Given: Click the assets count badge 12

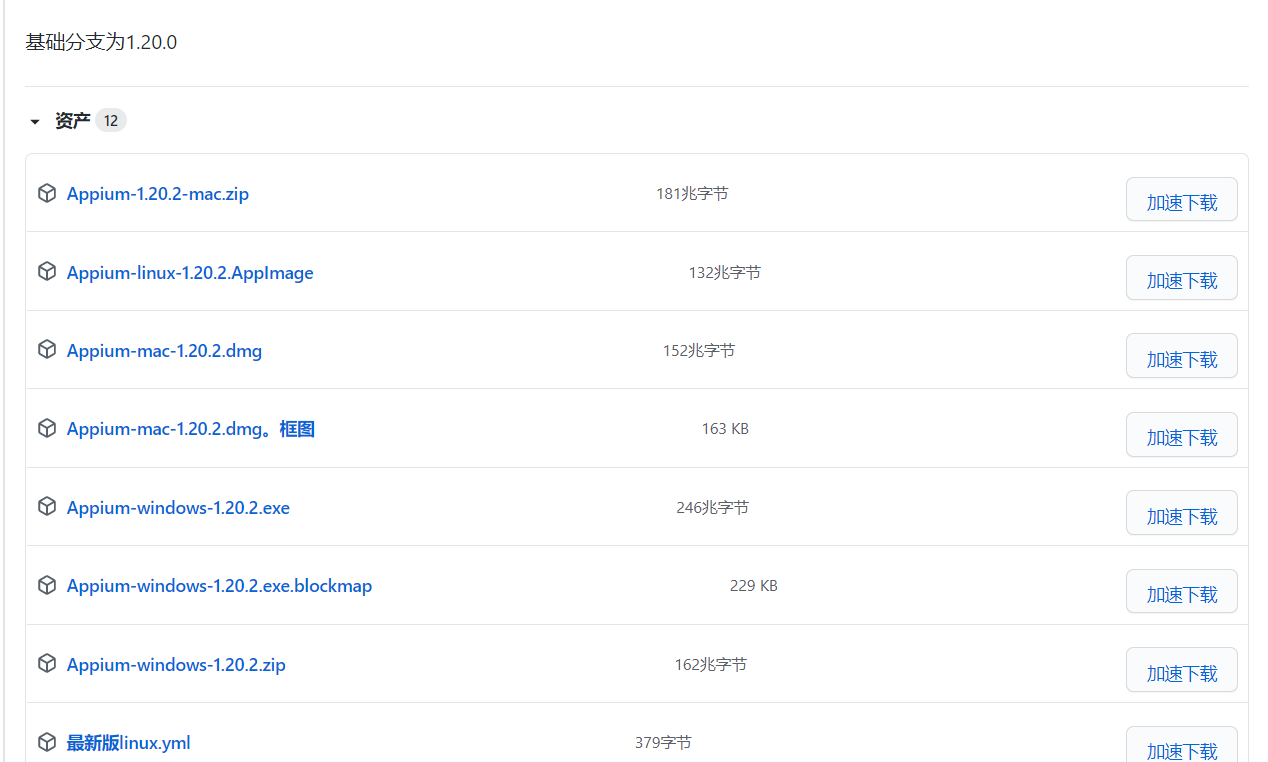Looking at the screenshot, I should pos(111,121).
